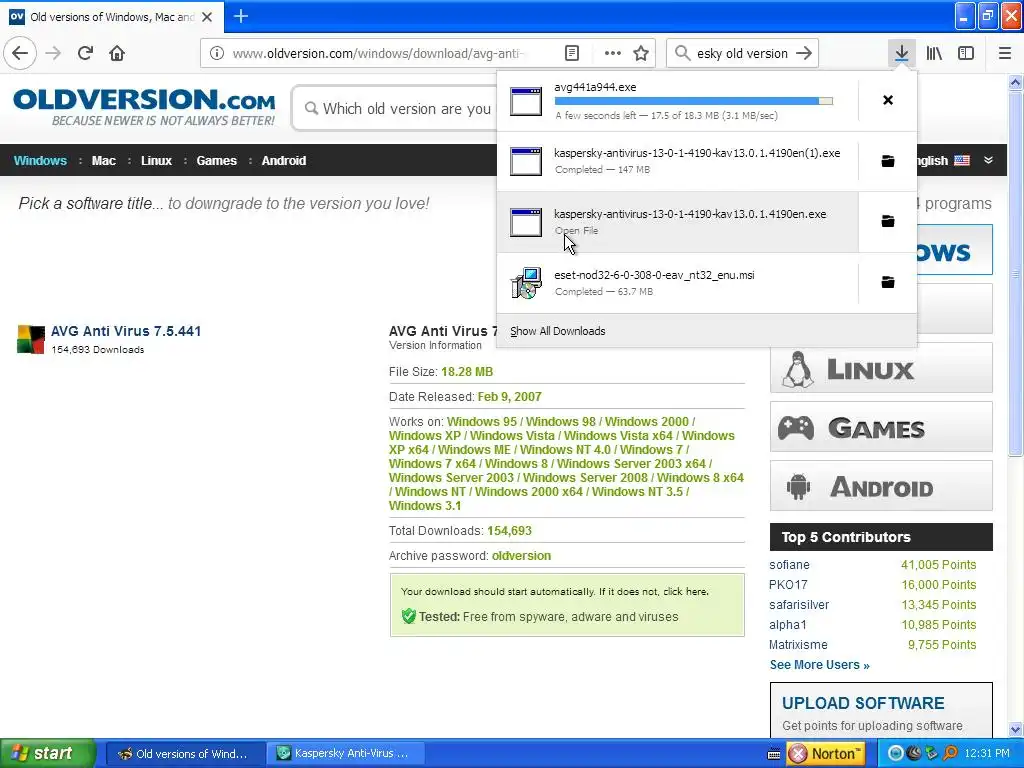1024x768 pixels.
Task: Click the Norton taskbar toolbar button
Action: [x=825, y=754]
